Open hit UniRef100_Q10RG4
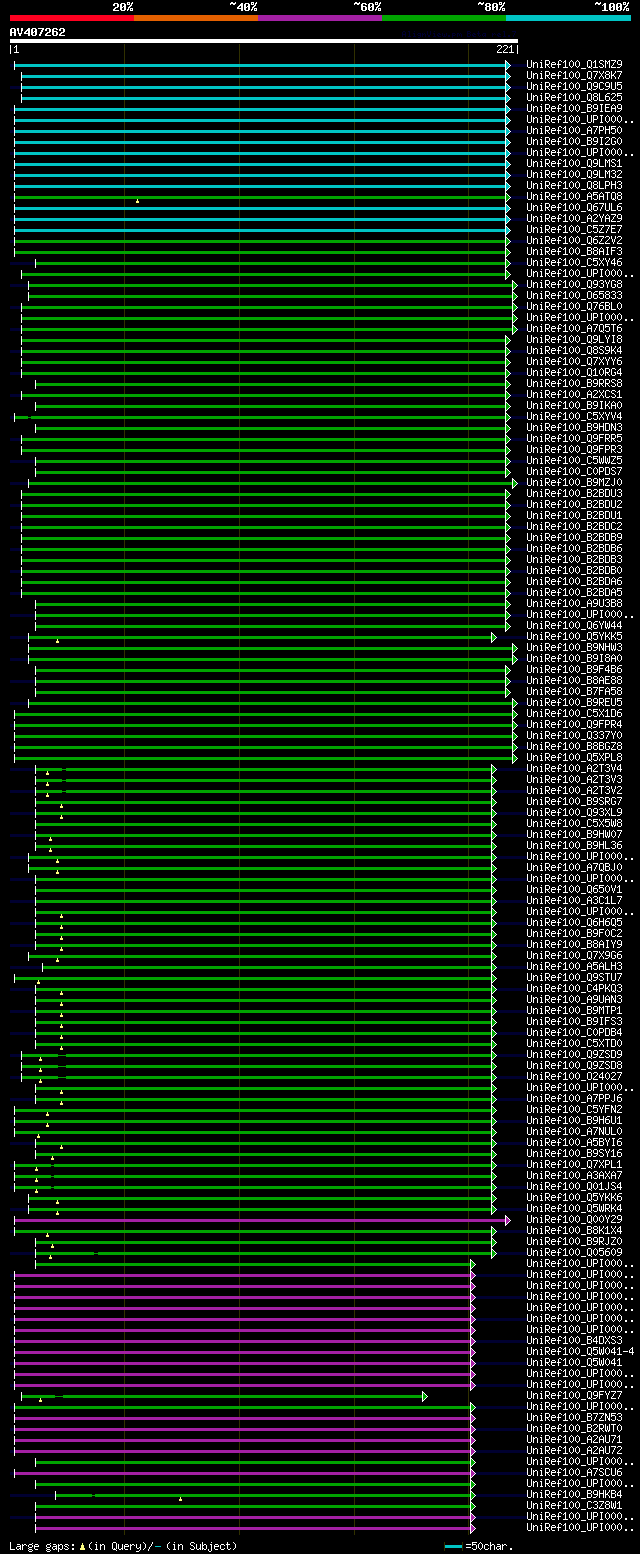 coord(575,373)
